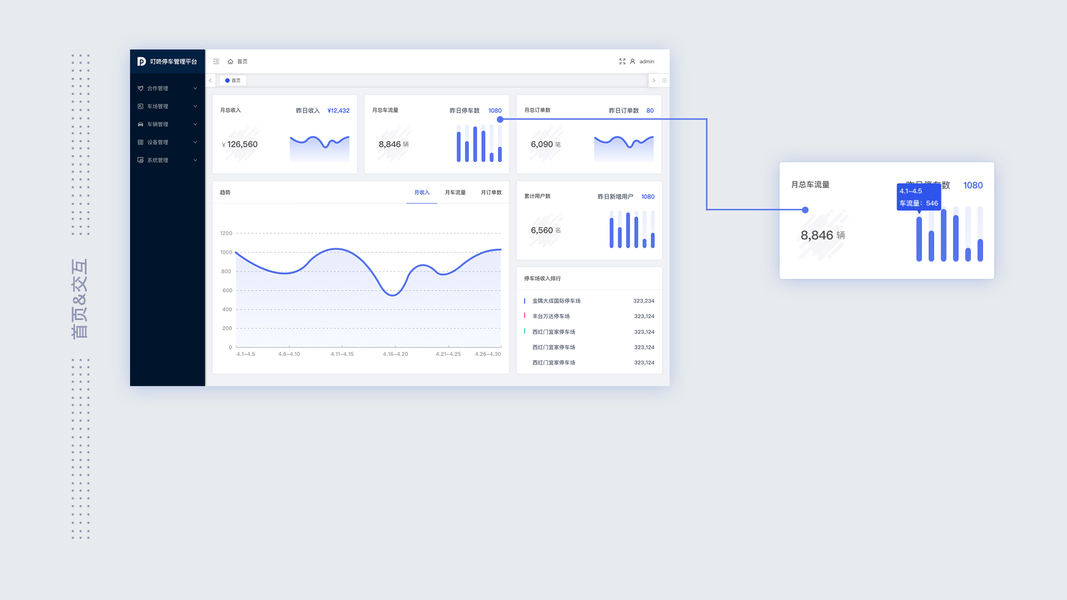The height and width of the screenshot is (600, 1067).
Task: Click 丰台万达停车场 ranking row
Action: tap(589, 316)
